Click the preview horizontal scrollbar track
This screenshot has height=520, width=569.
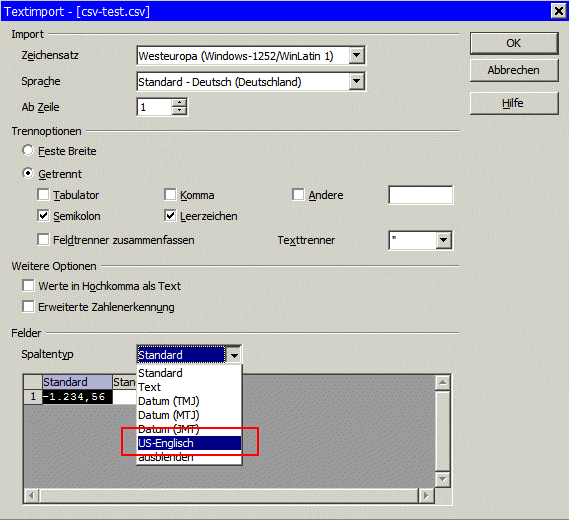229,496
